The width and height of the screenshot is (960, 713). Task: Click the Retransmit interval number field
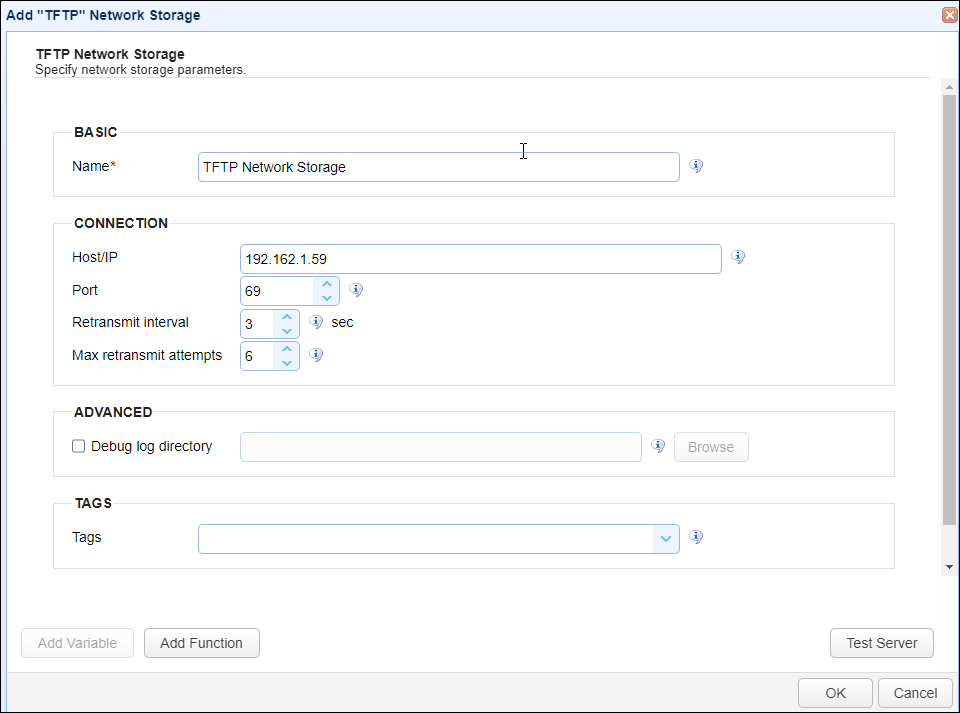coord(258,324)
